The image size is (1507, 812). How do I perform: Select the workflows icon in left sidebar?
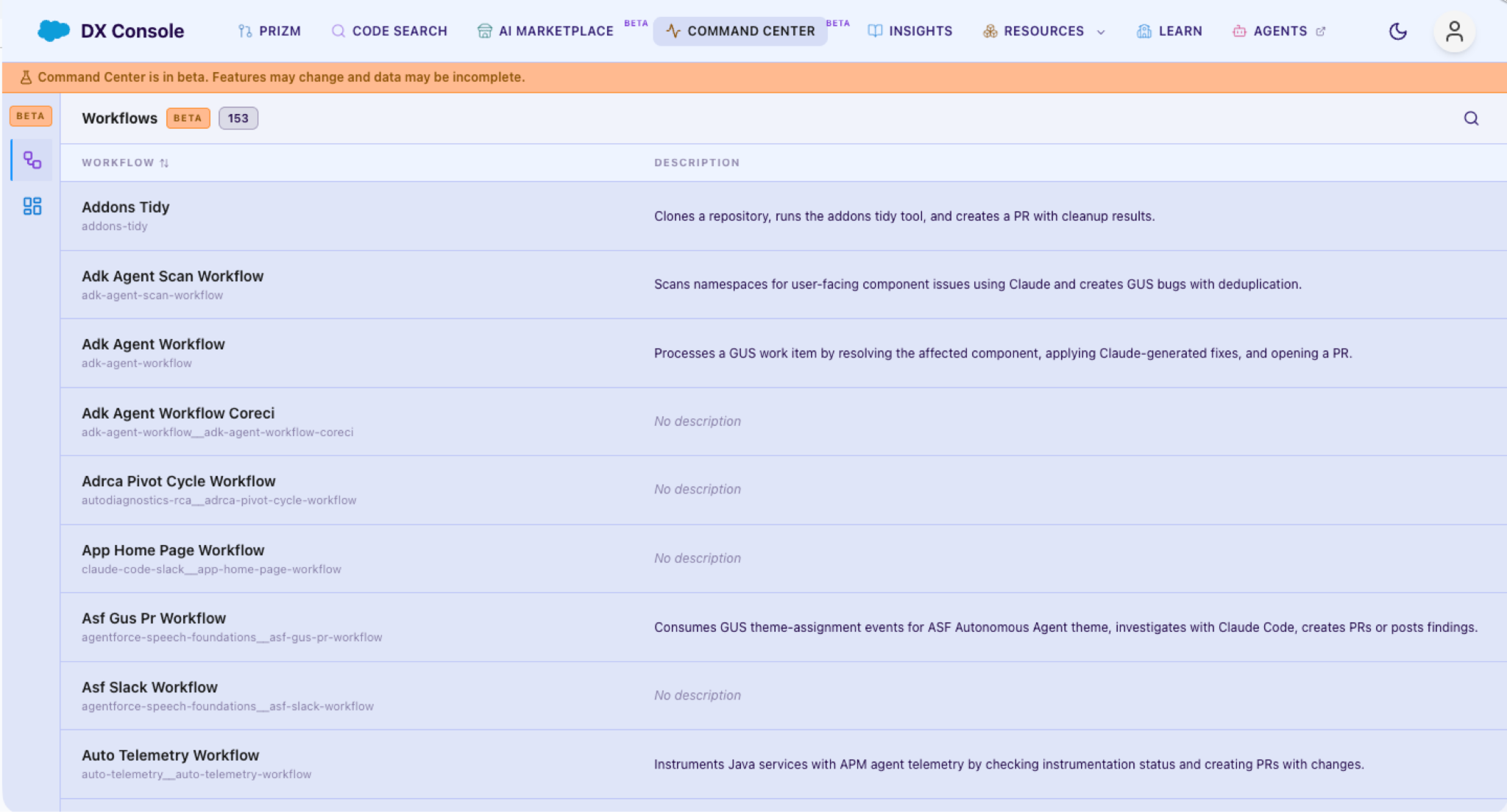click(x=32, y=160)
